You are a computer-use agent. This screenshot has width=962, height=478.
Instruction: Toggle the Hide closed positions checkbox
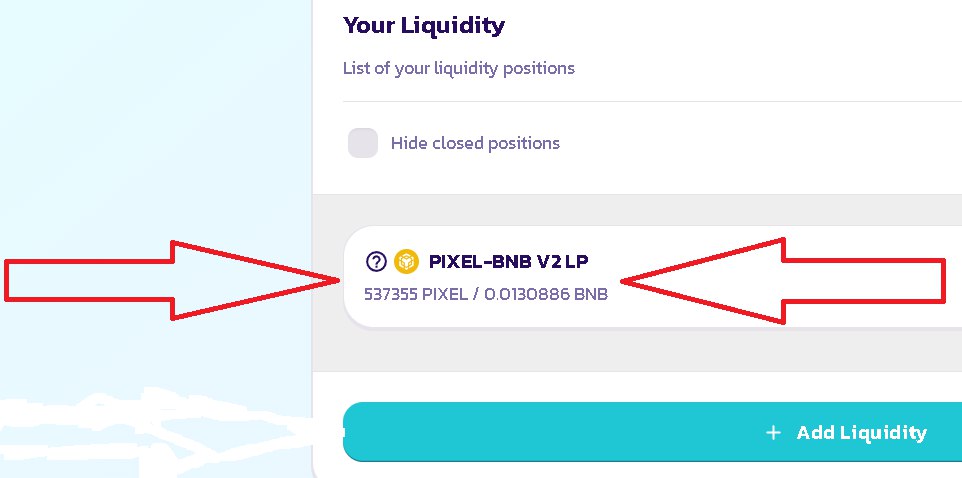point(362,143)
